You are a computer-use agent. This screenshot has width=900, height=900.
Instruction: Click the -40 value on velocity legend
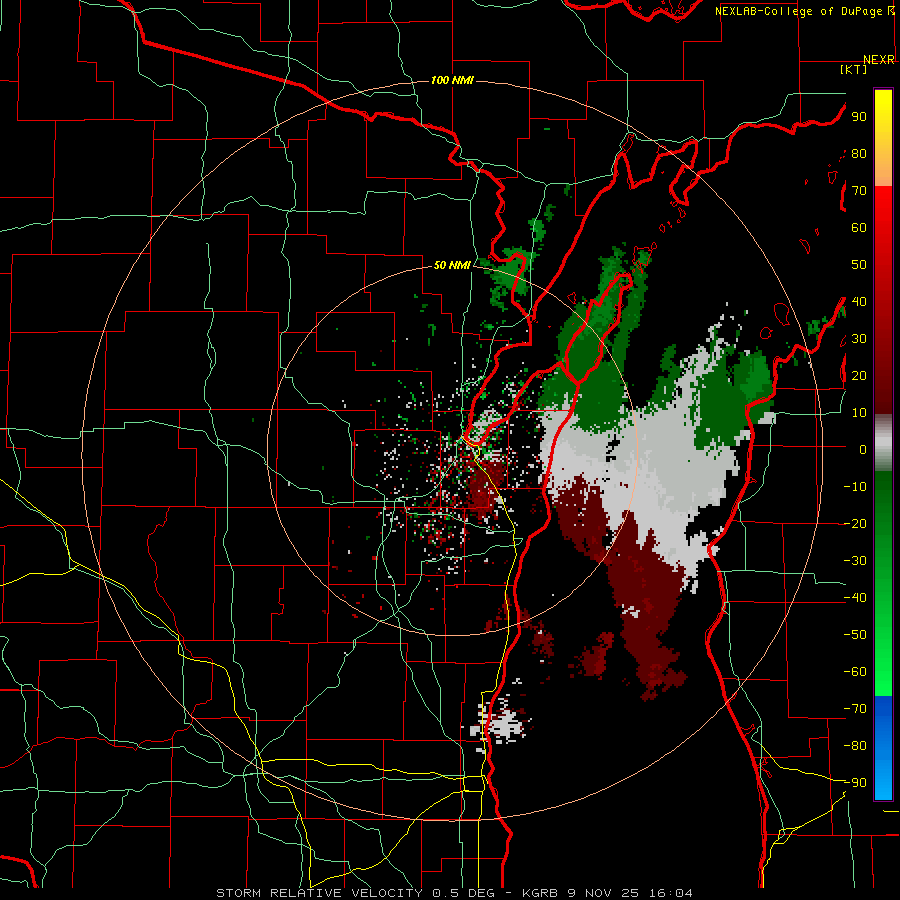click(x=855, y=598)
